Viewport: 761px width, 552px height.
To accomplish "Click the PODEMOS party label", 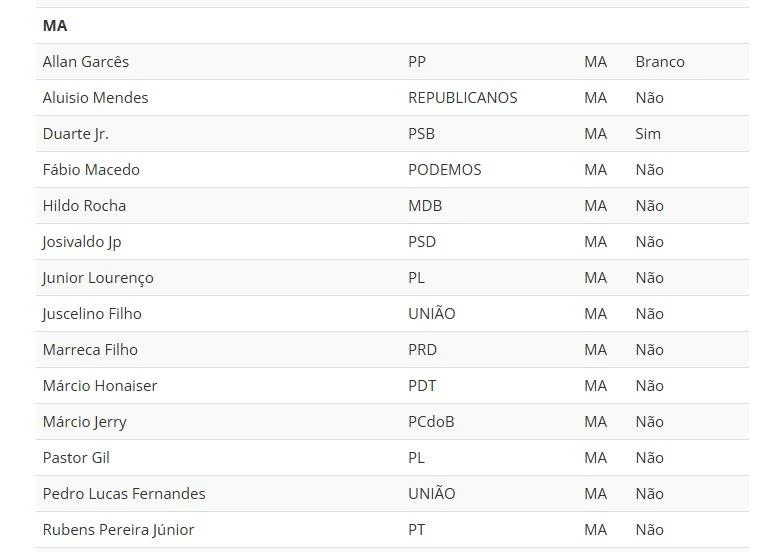I will point(445,170).
